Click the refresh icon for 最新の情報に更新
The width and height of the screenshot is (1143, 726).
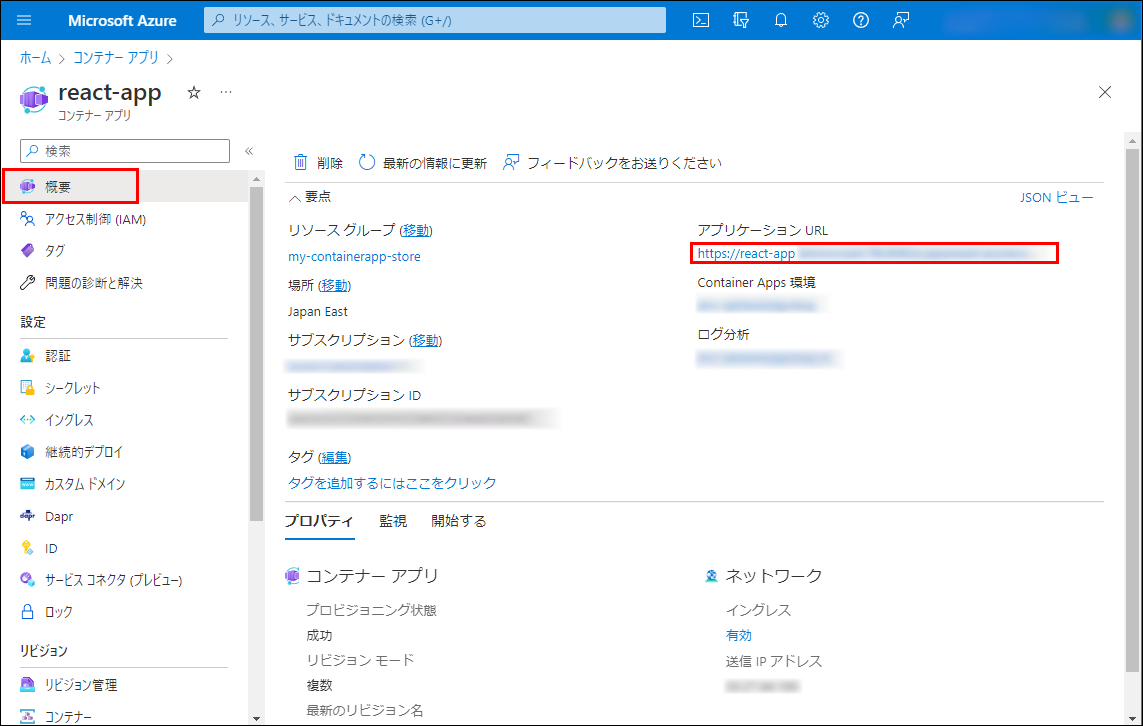[x=367, y=163]
